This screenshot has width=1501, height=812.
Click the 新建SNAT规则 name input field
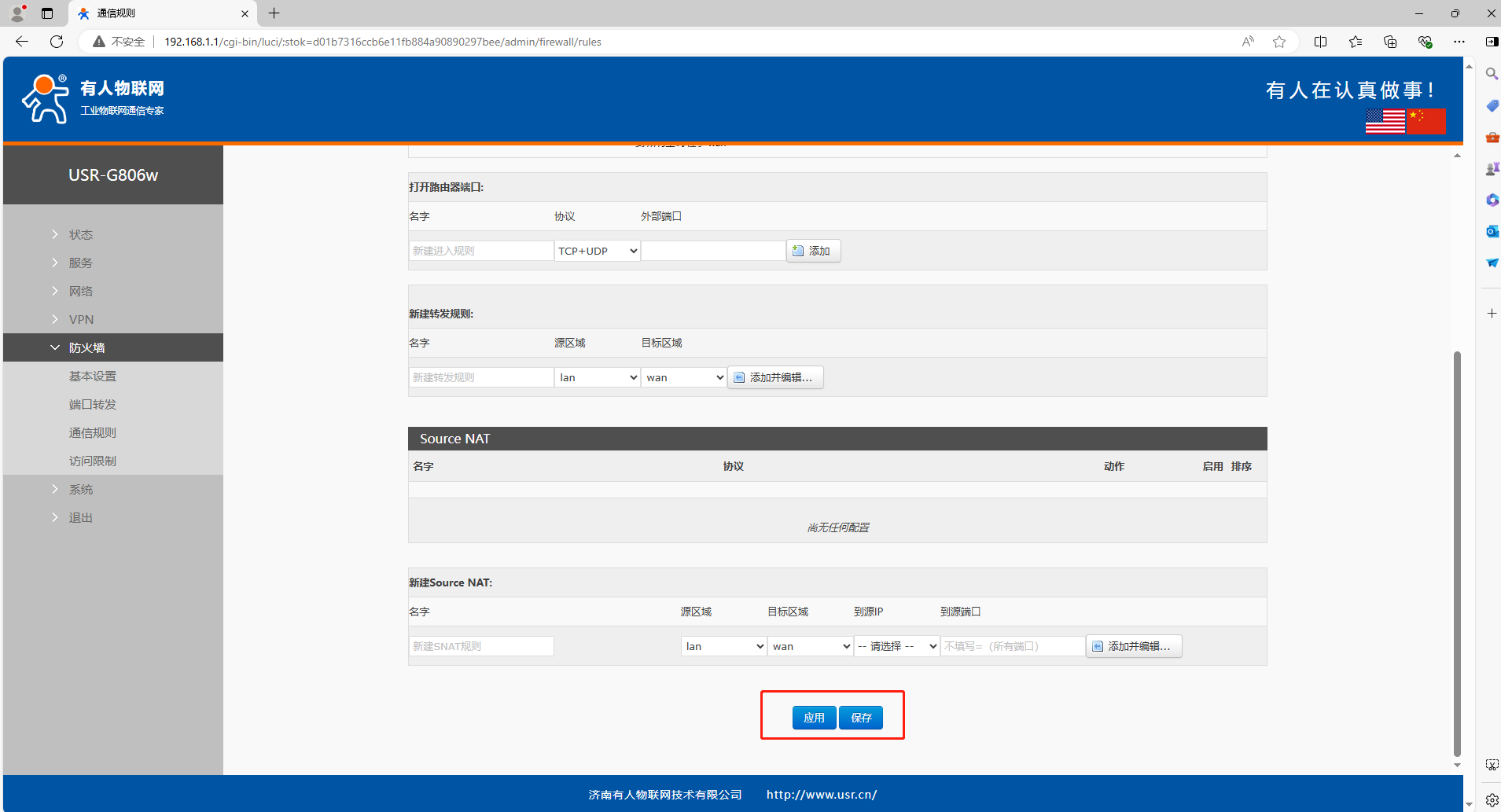(x=481, y=646)
